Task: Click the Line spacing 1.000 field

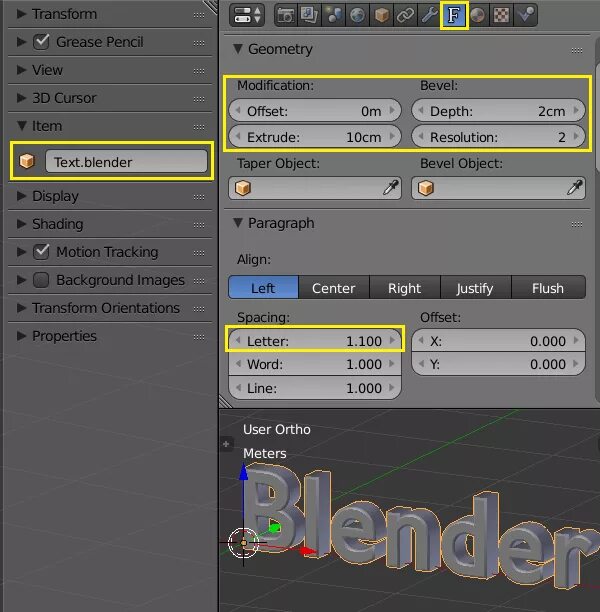Action: 315,388
